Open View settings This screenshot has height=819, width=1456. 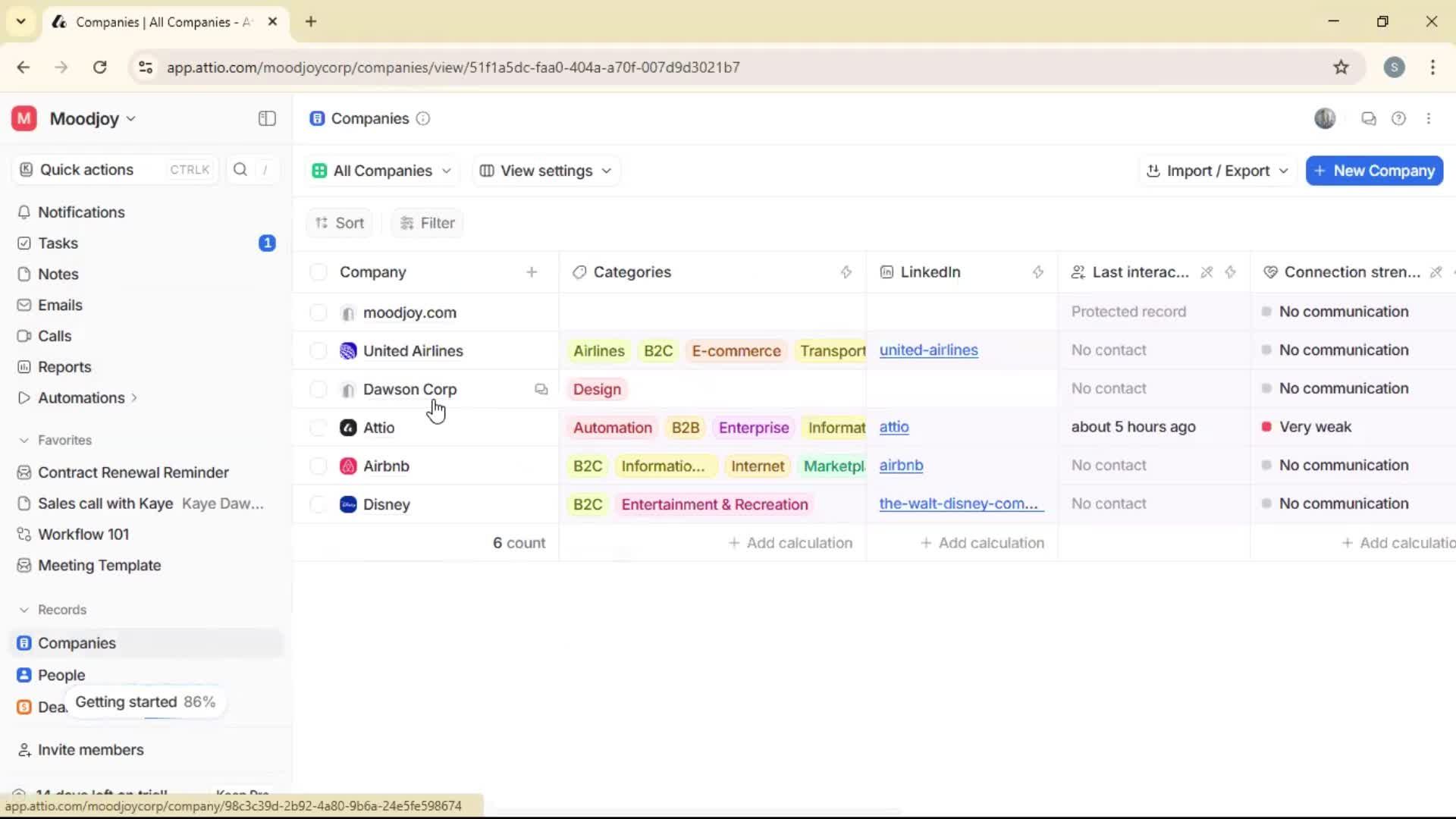(545, 171)
